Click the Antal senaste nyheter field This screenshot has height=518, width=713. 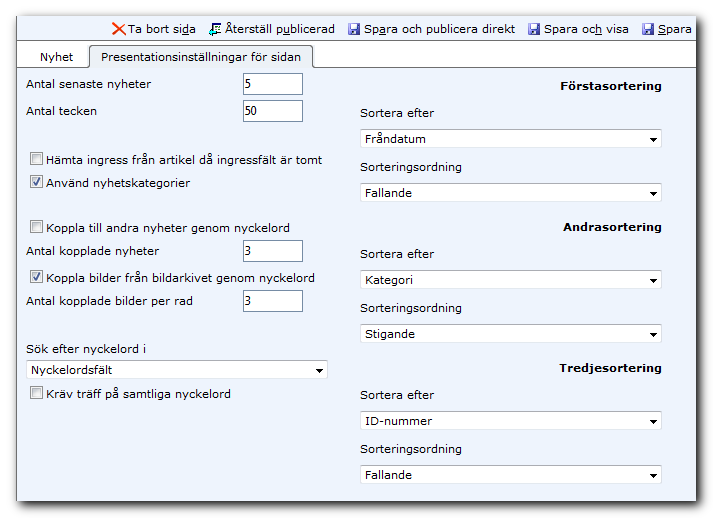273,84
